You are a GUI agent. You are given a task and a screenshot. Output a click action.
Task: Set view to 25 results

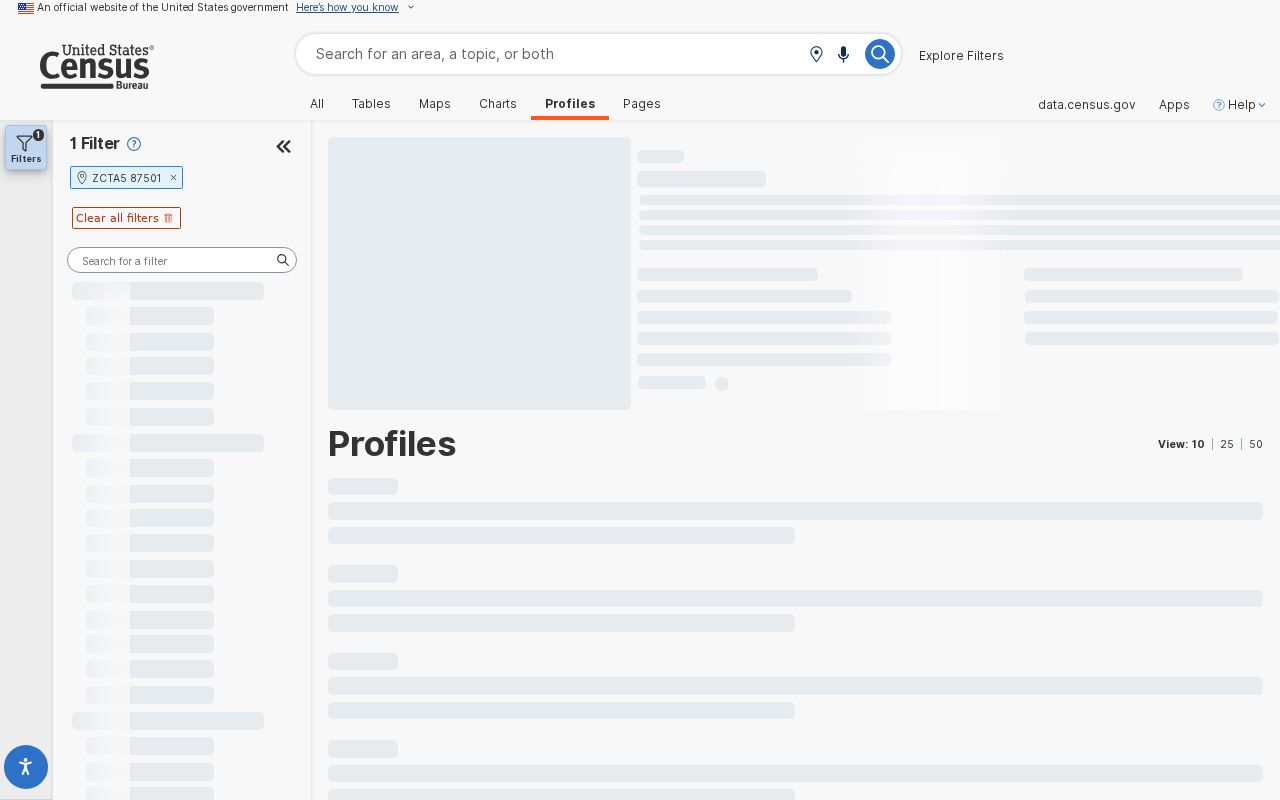(1227, 444)
